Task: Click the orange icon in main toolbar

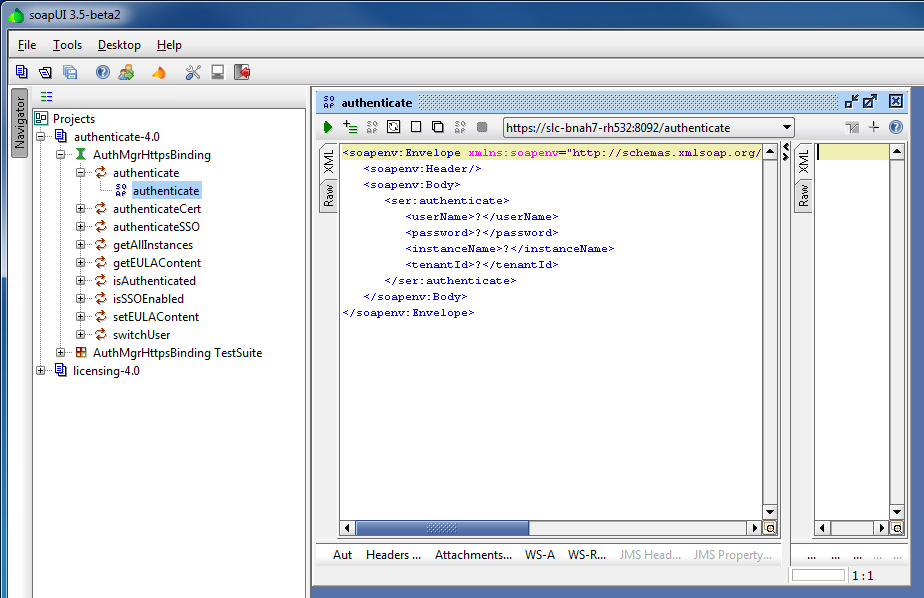Action: click(159, 72)
